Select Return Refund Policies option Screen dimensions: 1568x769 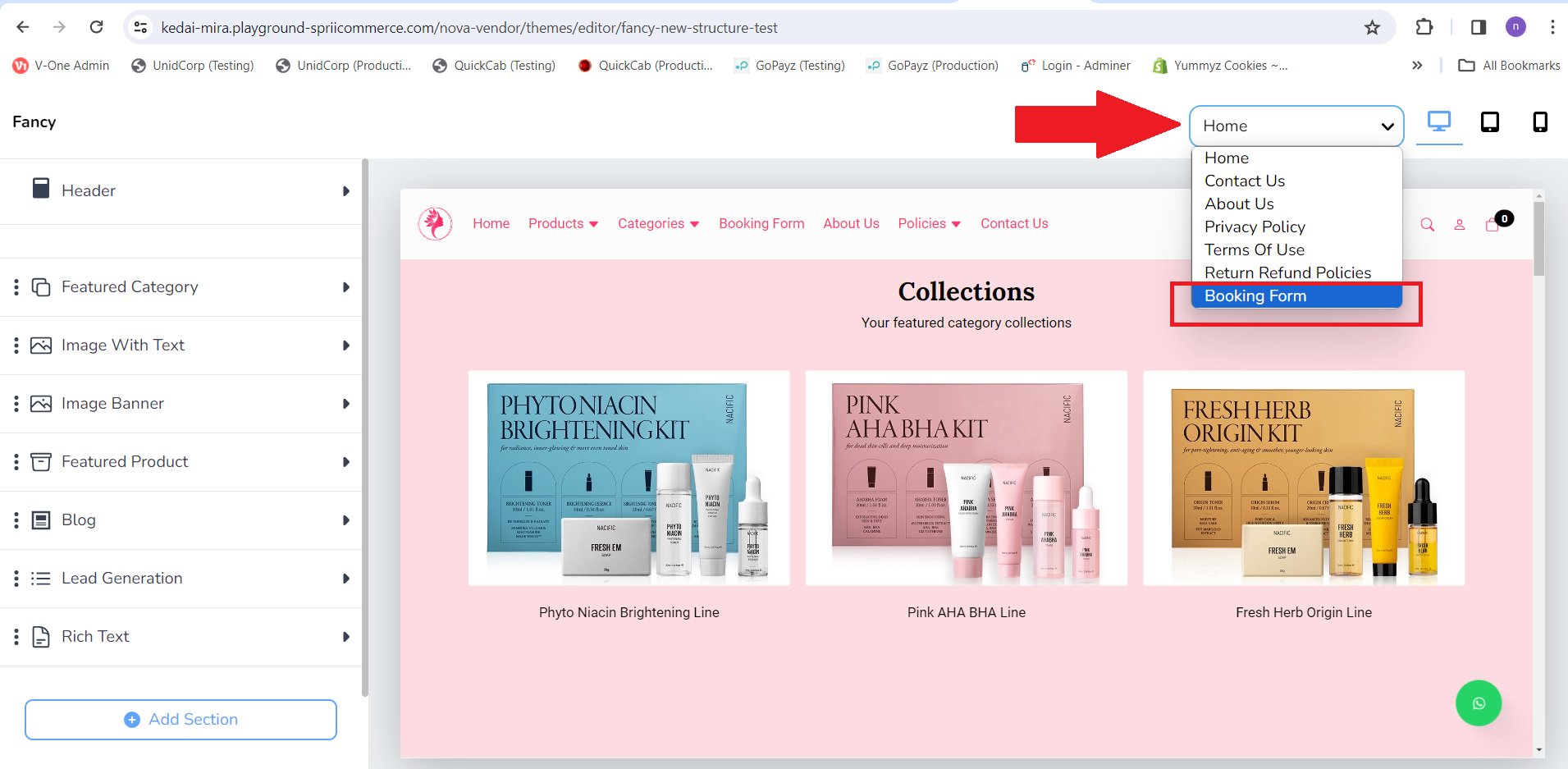(1296, 272)
